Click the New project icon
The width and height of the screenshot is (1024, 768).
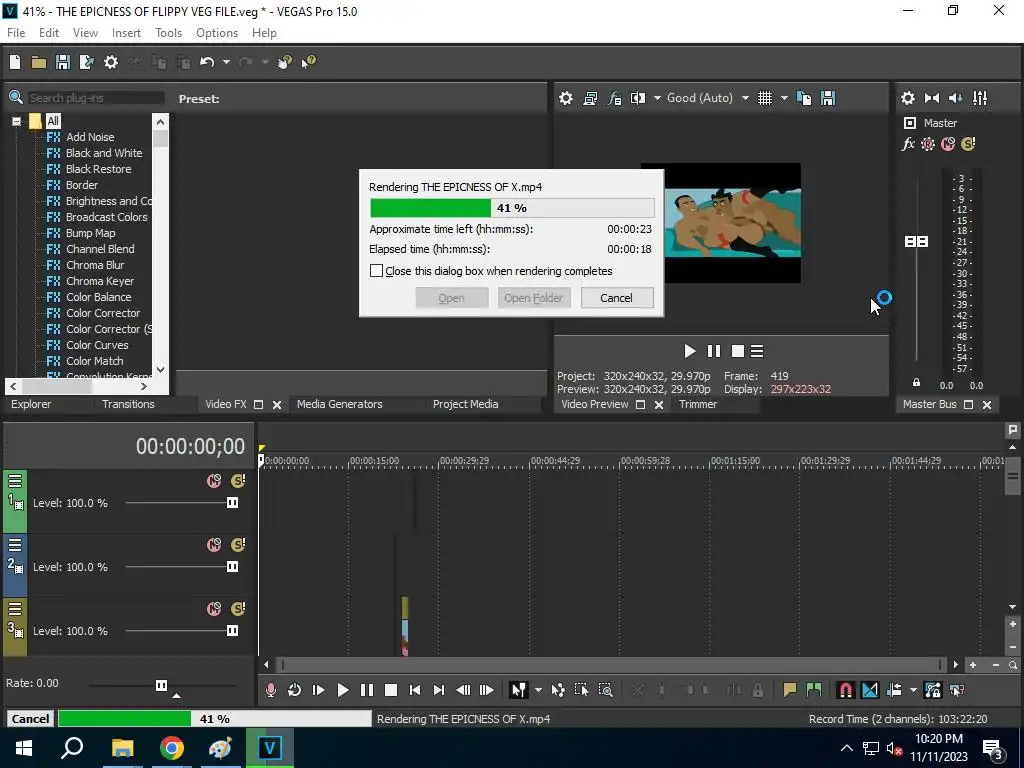[x=15, y=62]
